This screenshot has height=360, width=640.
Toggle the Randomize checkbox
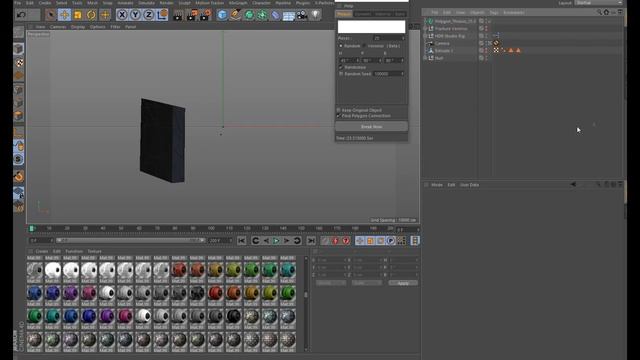[341, 67]
